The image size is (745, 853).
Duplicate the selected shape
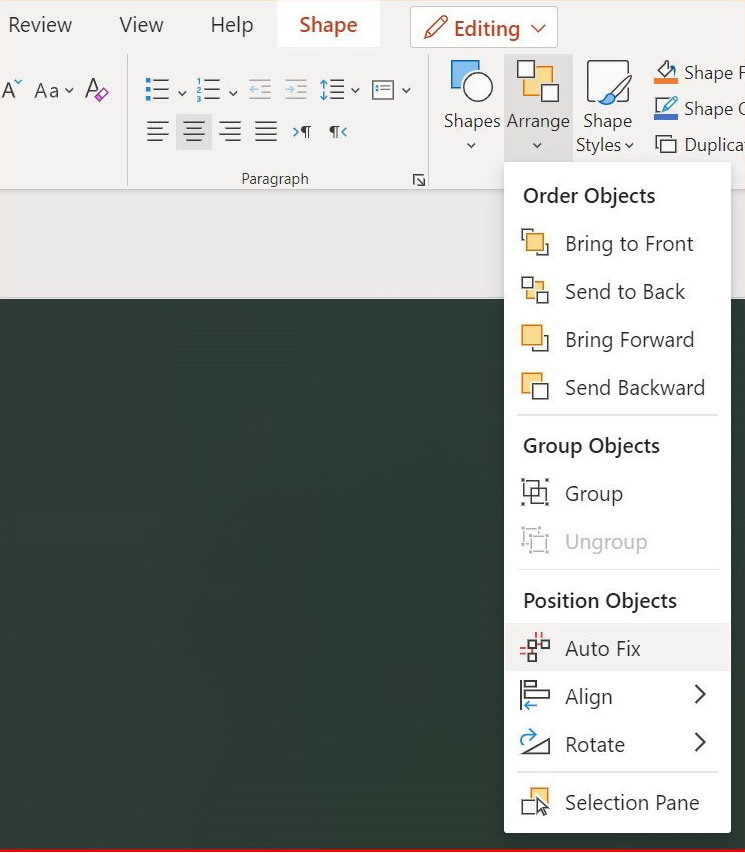pyautogui.click(x=699, y=145)
